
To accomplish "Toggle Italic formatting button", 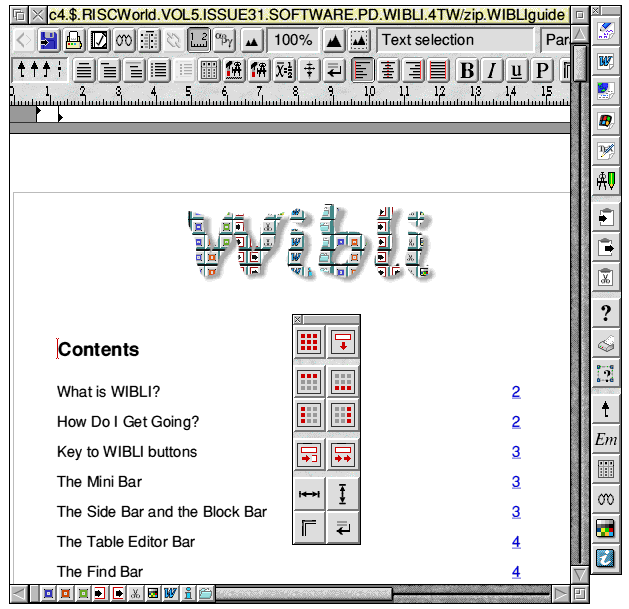I will click(491, 71).
